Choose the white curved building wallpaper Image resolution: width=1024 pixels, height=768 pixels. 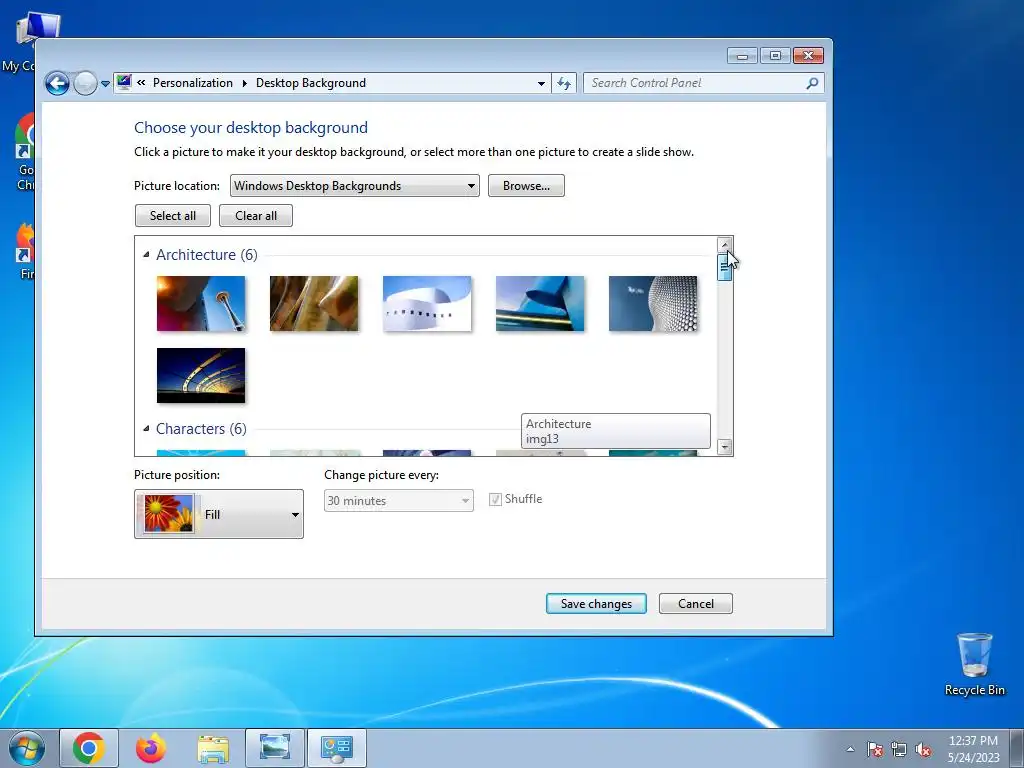coord(427,304)
